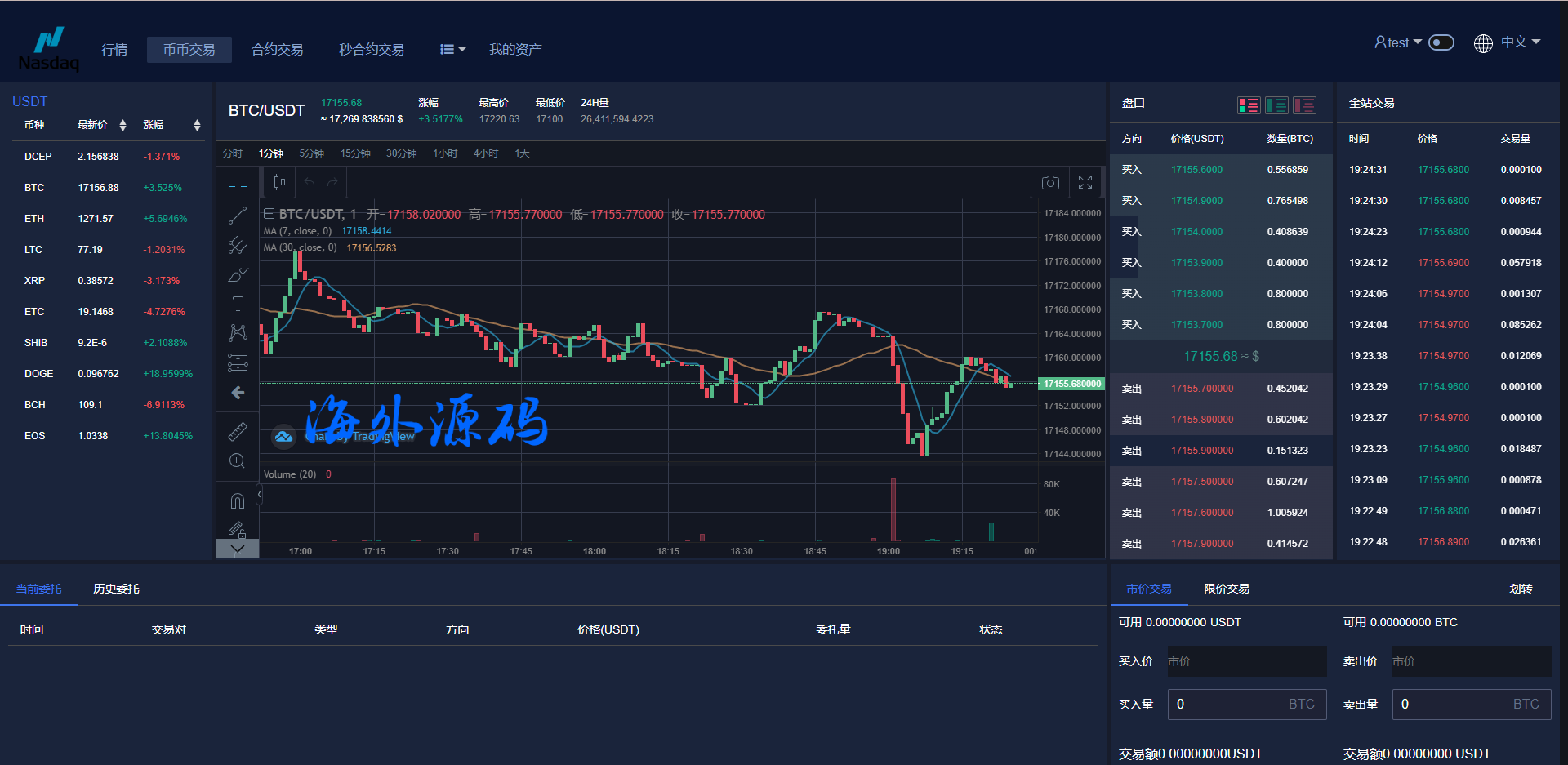This screenshot has height=765, width=1568.
Task: Switch to 历史委托 tab
Action: point(116,589)
